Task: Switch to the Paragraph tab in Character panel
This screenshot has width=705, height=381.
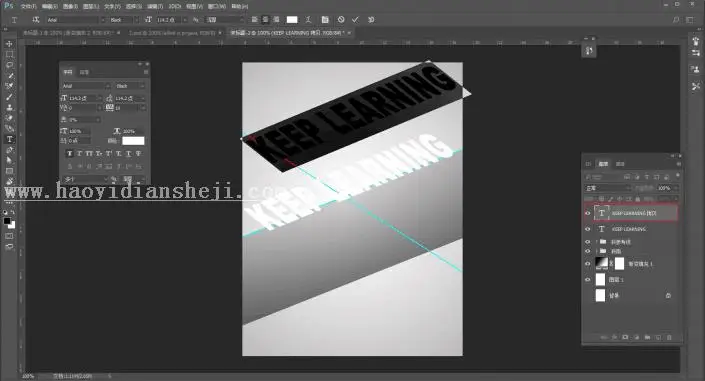Action: [x=84, y=72]
